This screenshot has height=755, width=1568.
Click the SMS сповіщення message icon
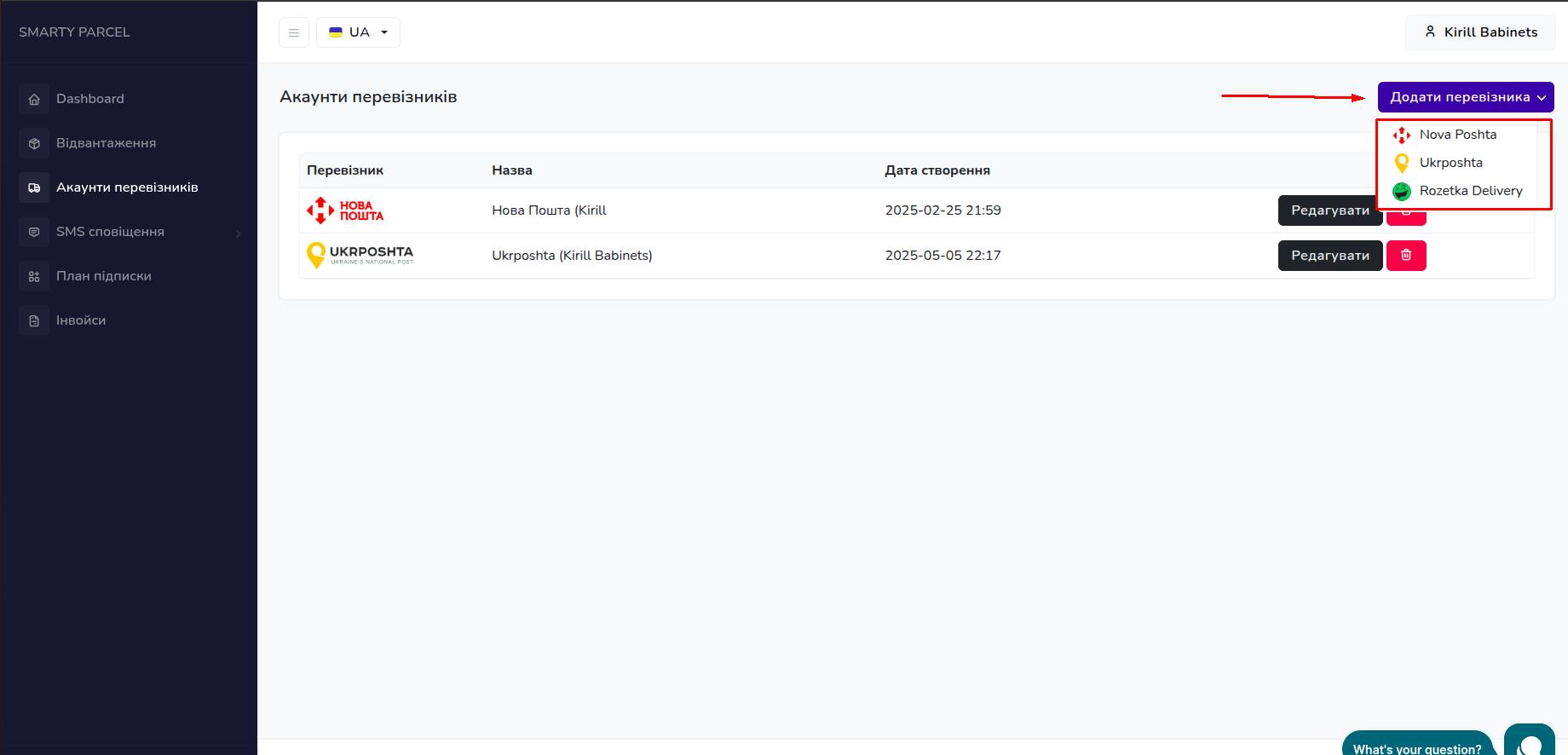tap(34, 232)
